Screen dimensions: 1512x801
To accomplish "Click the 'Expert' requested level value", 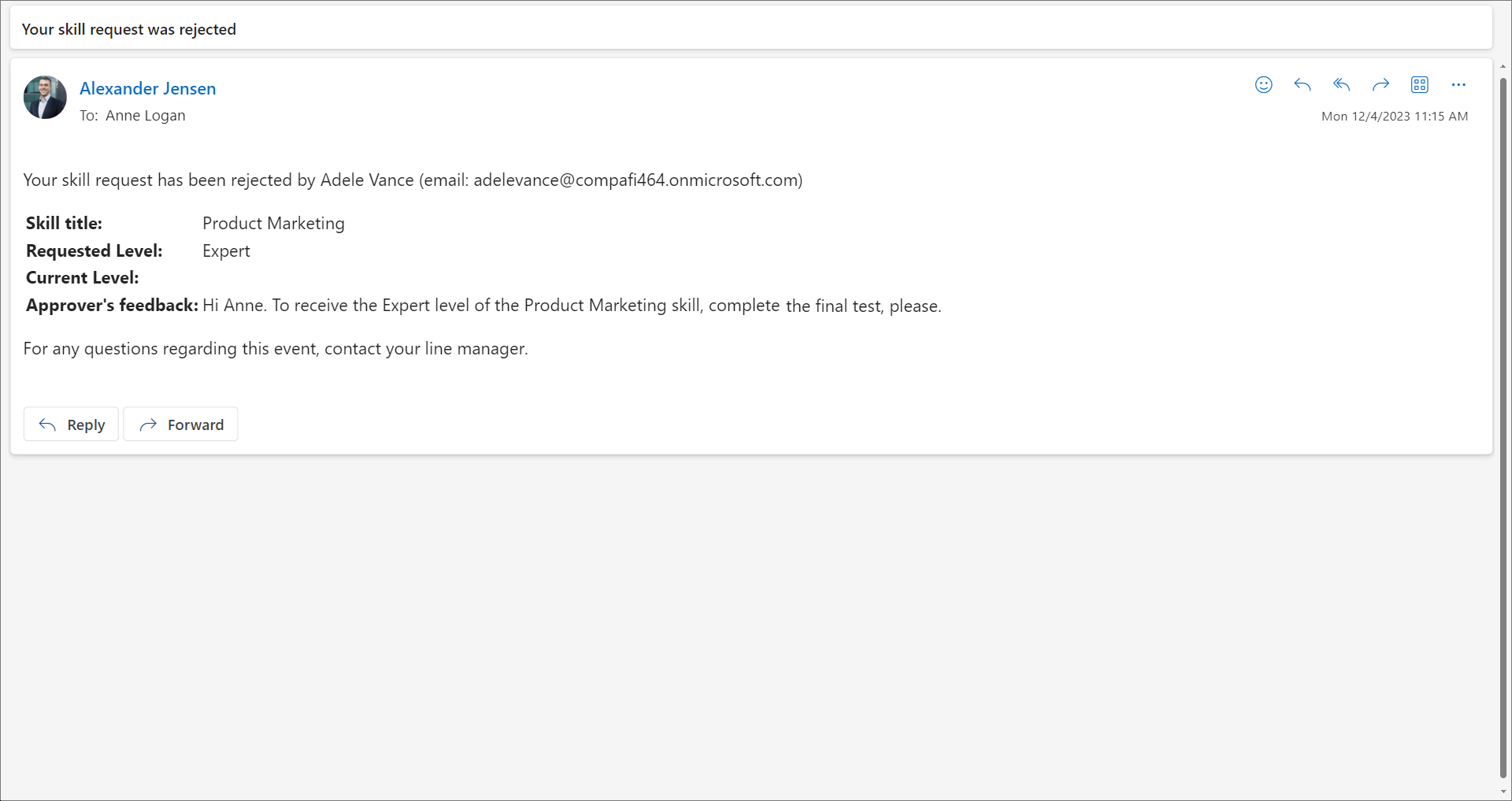I will pyautogui.click(x=226, y=251).
